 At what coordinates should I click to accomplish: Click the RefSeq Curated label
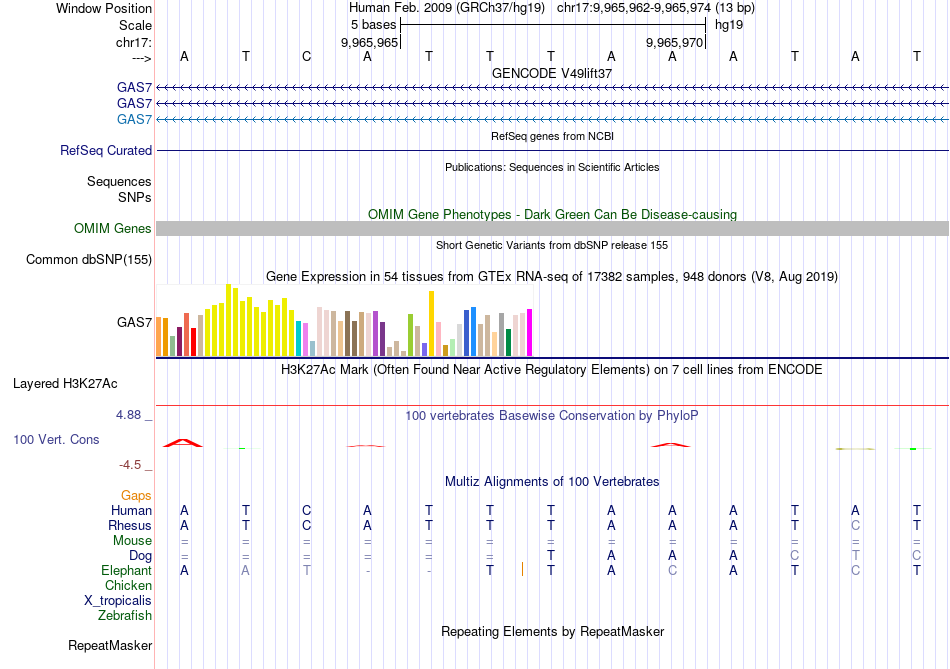106,150
